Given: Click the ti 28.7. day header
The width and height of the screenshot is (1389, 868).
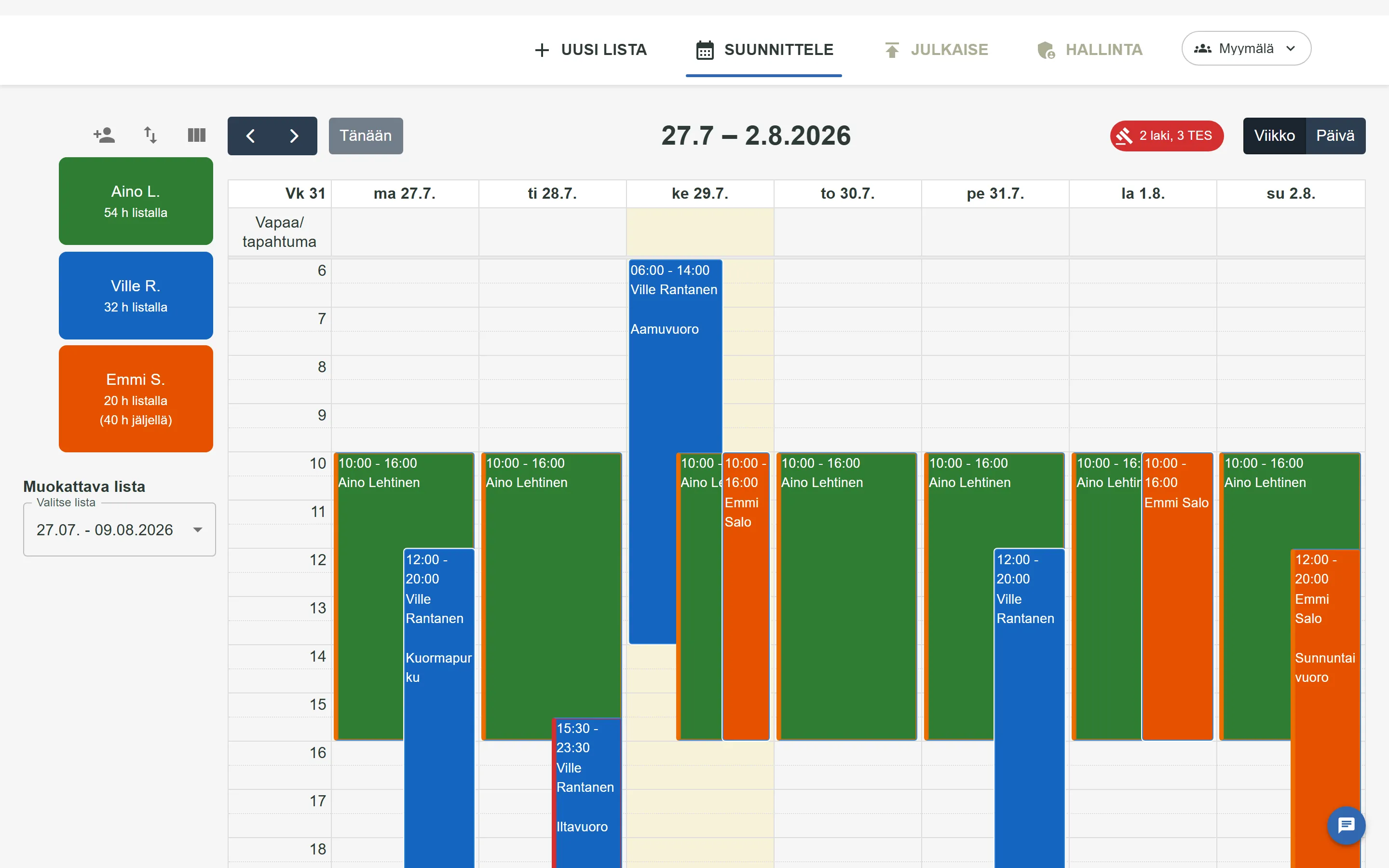Looking at the screenshot, I should point(552,194).
